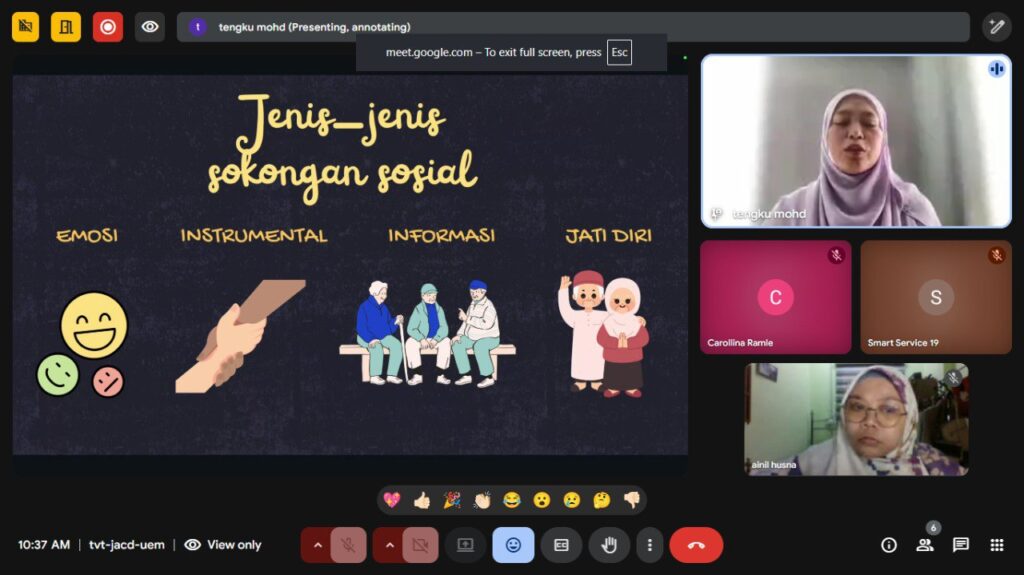The image size is (1024, 575).
Task: Send the thumbs up reaction
Action: coord(422,500)
